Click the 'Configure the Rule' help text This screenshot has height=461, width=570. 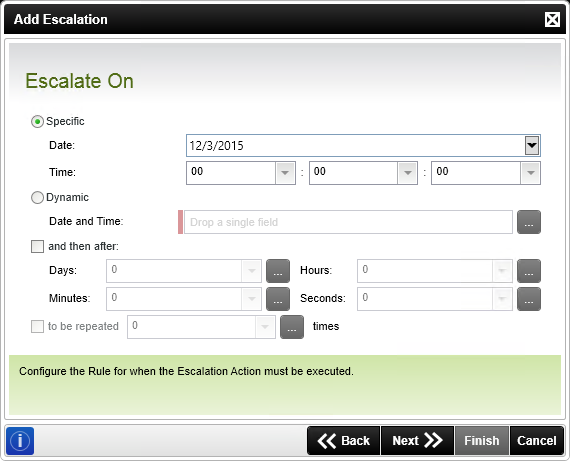[x=186, y=371]
